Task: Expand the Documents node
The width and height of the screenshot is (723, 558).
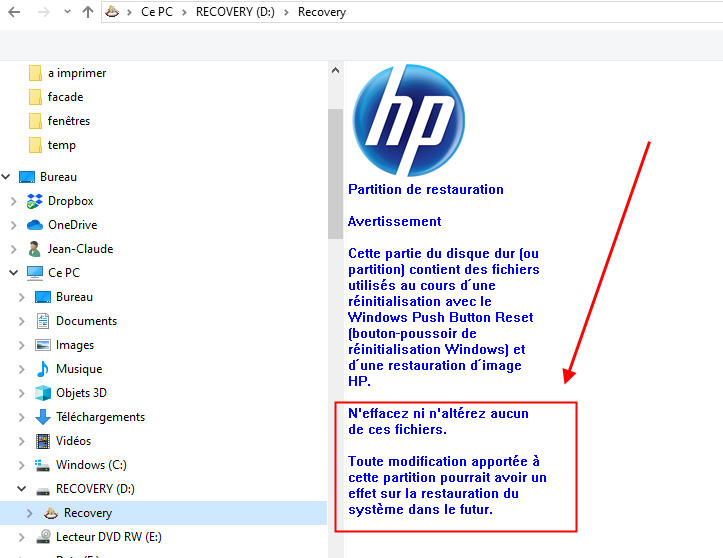Action: click(x=21, y=321)
